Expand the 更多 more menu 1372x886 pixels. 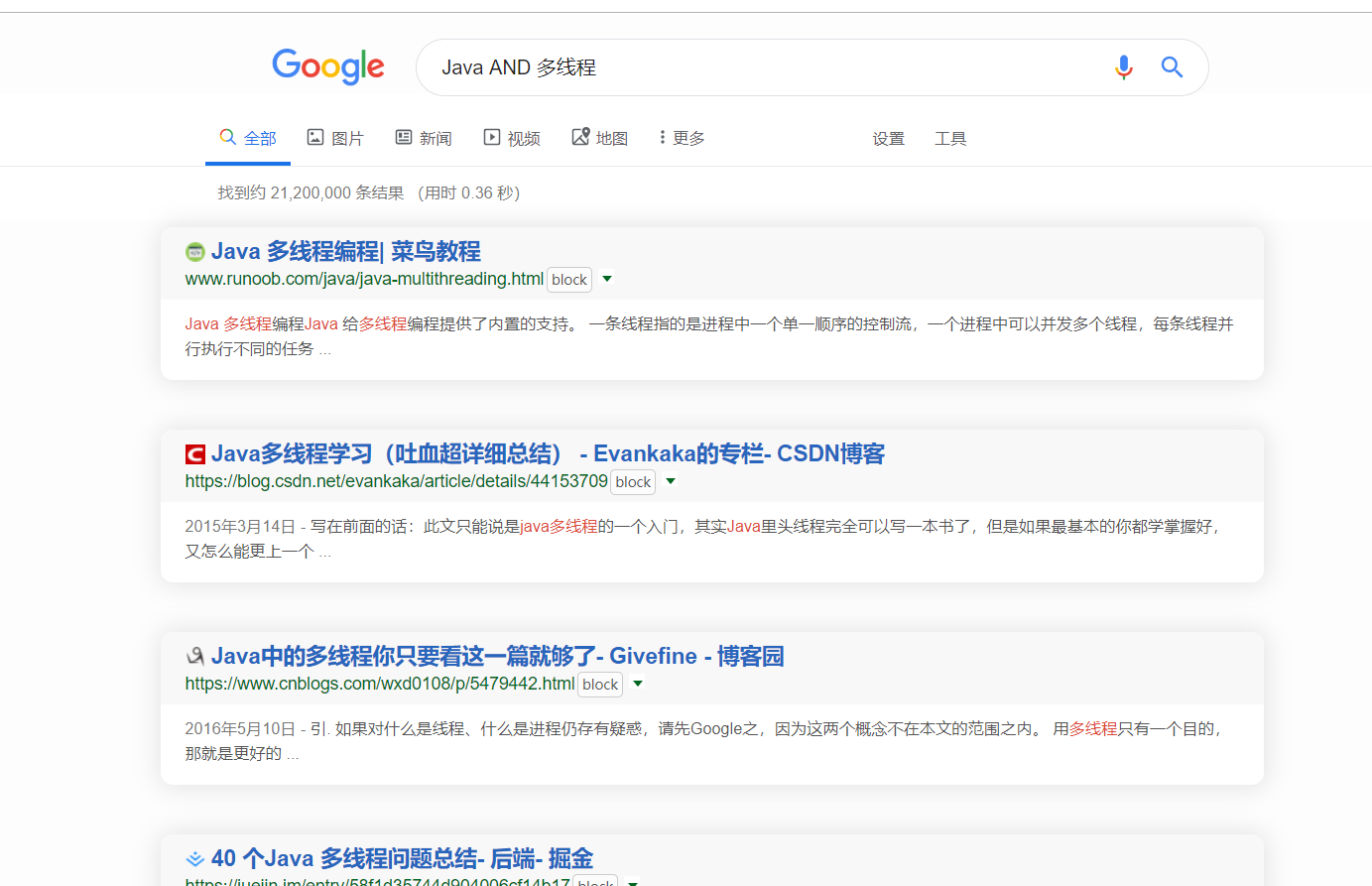pos(682,138)
